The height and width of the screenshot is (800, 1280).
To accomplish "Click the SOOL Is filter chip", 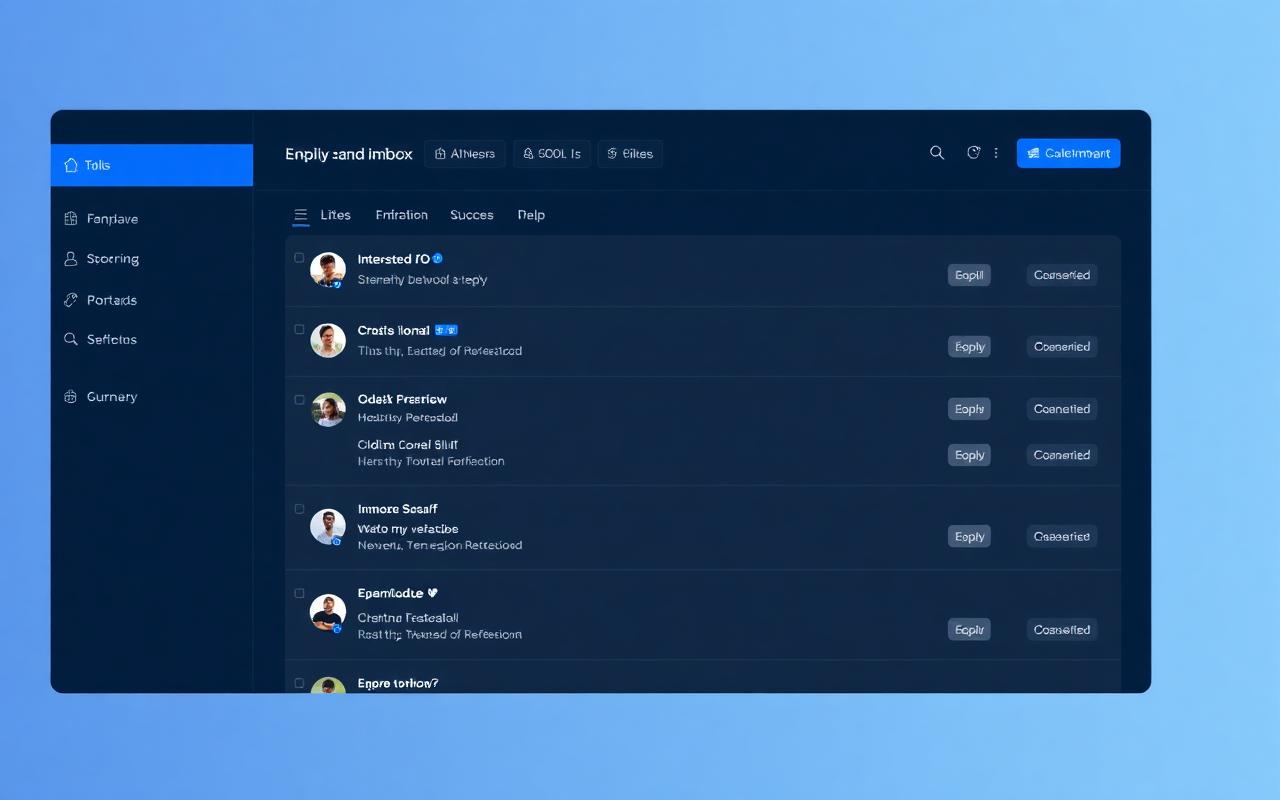I will [x=552, y=154].
